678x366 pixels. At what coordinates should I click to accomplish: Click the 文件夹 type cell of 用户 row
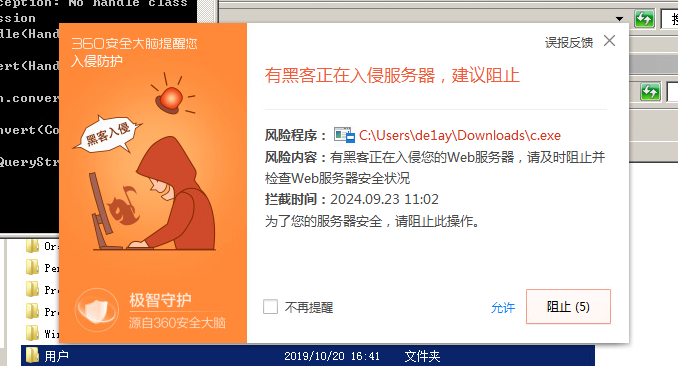422,356
